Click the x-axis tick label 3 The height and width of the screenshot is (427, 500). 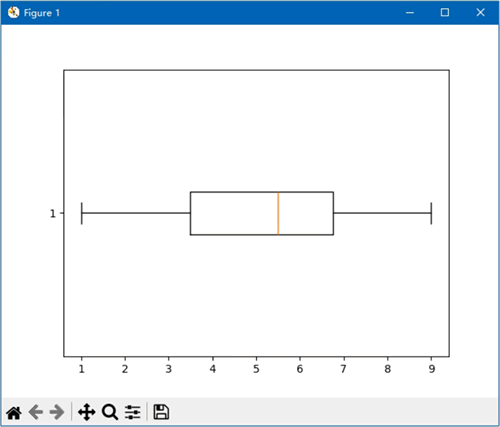(169, 369)
